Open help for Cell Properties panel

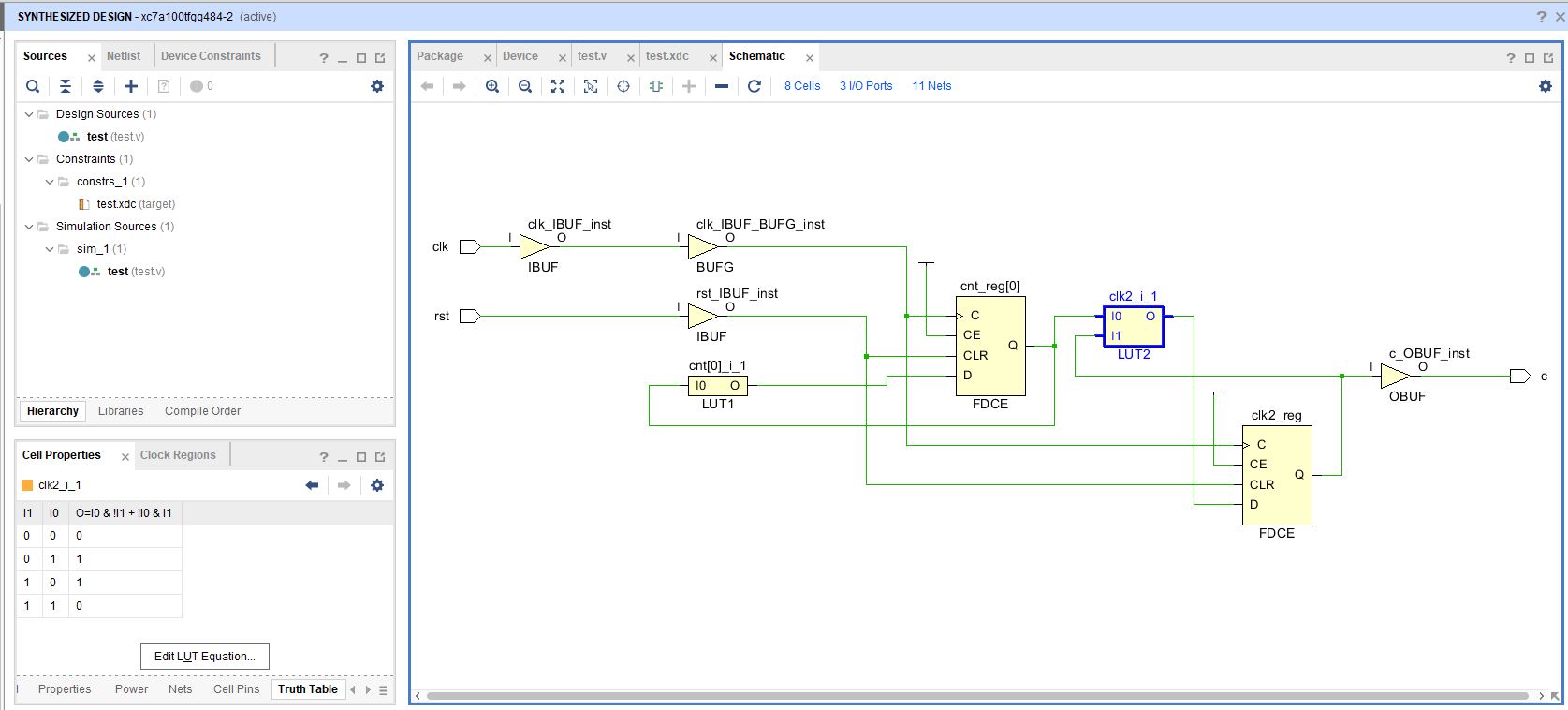coord(324,457)
